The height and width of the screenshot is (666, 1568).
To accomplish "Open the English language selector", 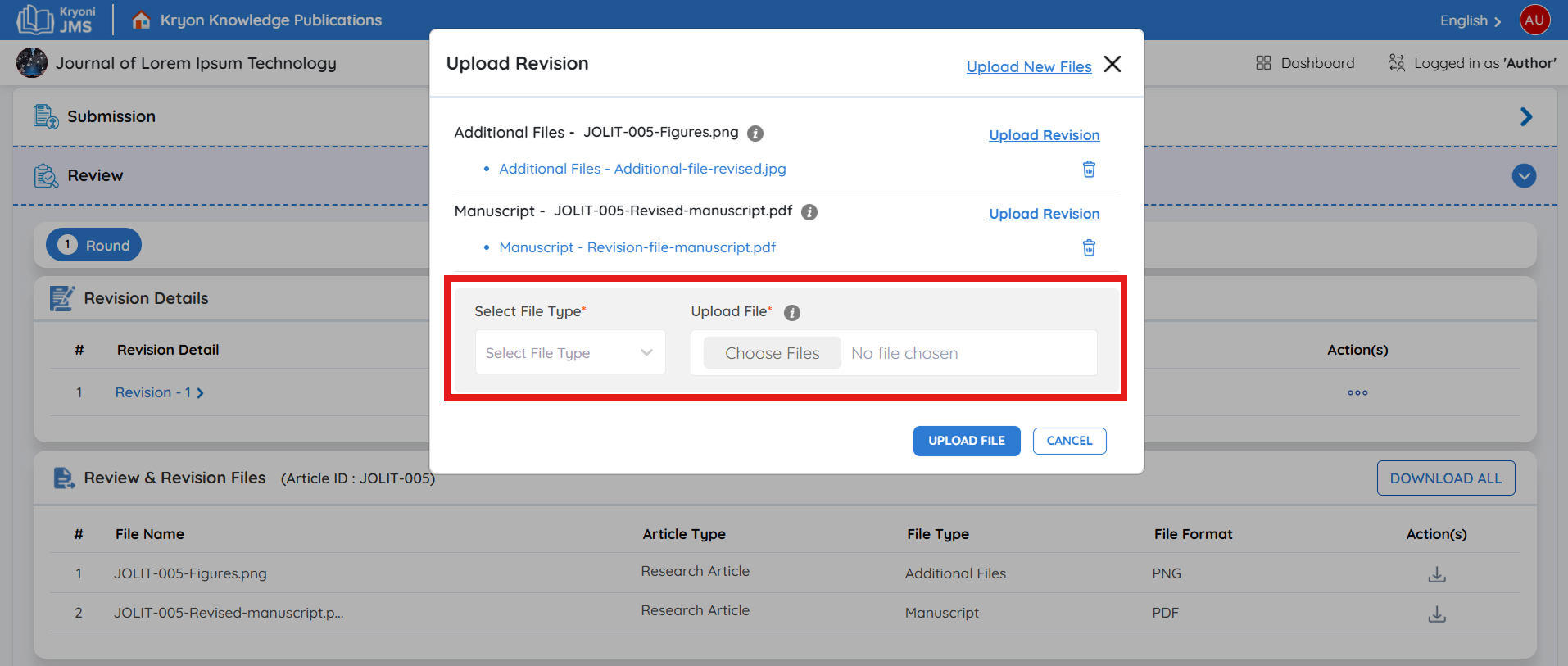I will point(1470,20).
